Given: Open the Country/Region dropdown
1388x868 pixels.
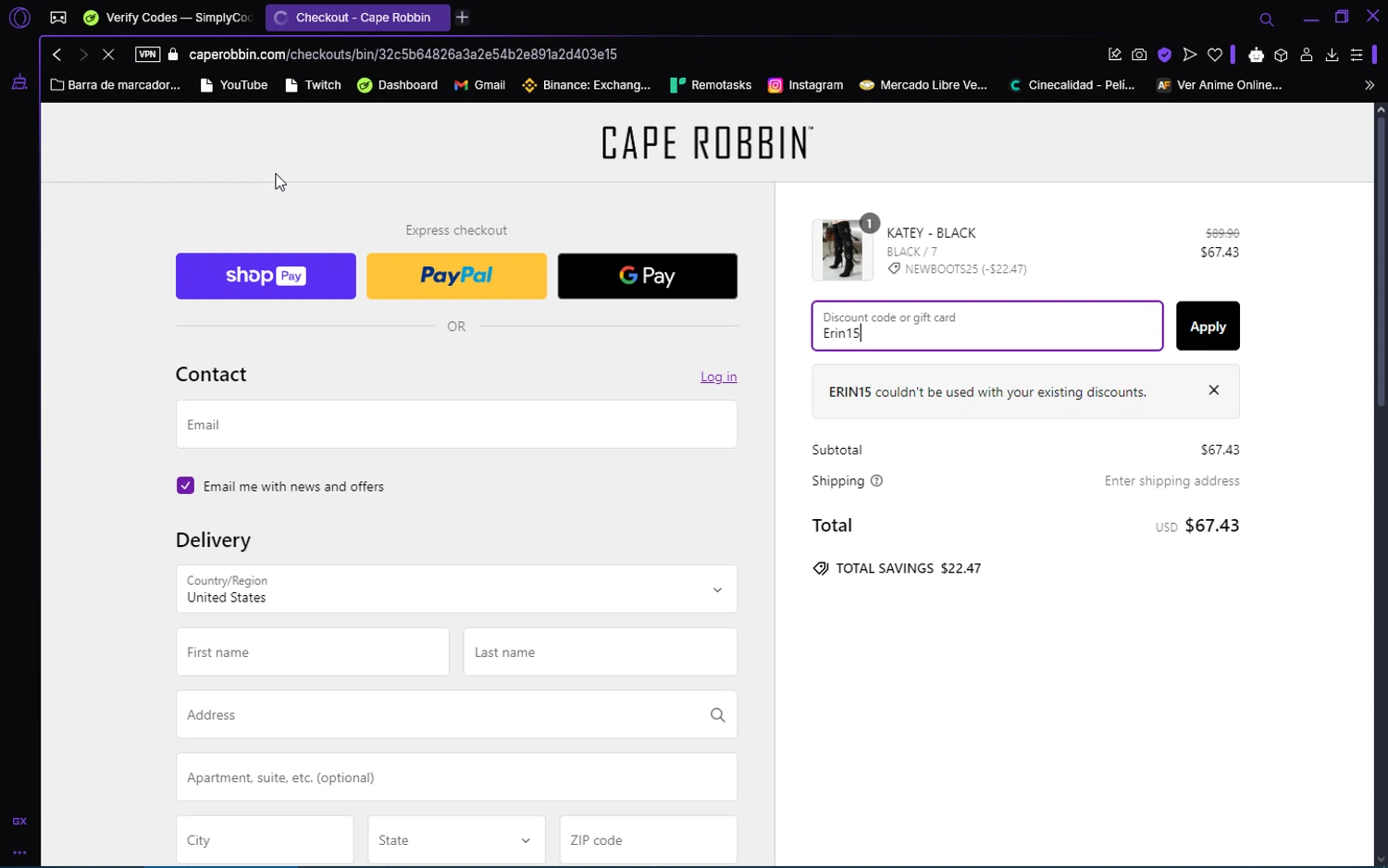Looking at the screenshot, I should click(x=456, y=589).
